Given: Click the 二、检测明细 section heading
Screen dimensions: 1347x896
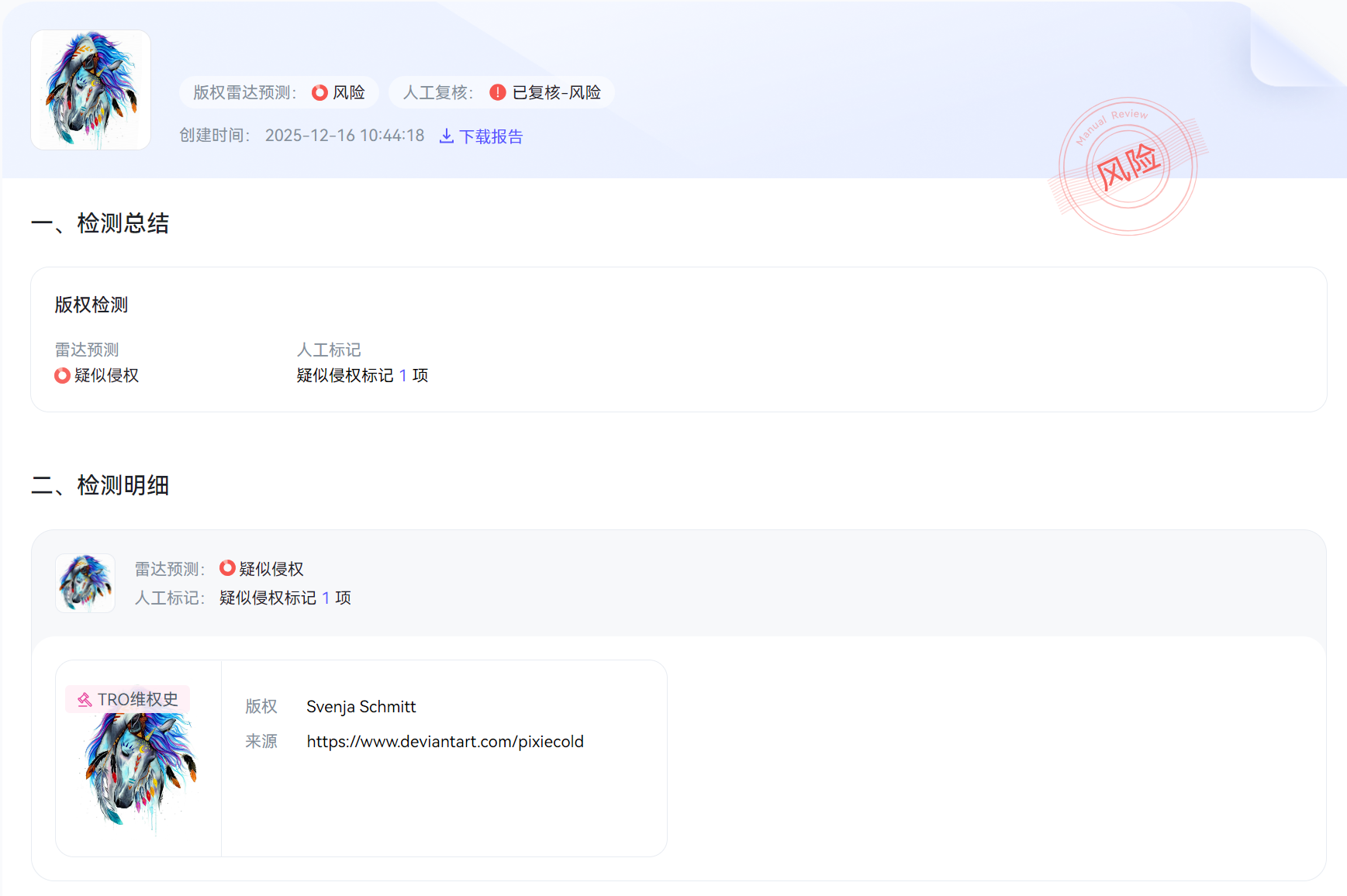Looking at the screenshot, I should tap(100, 485).
